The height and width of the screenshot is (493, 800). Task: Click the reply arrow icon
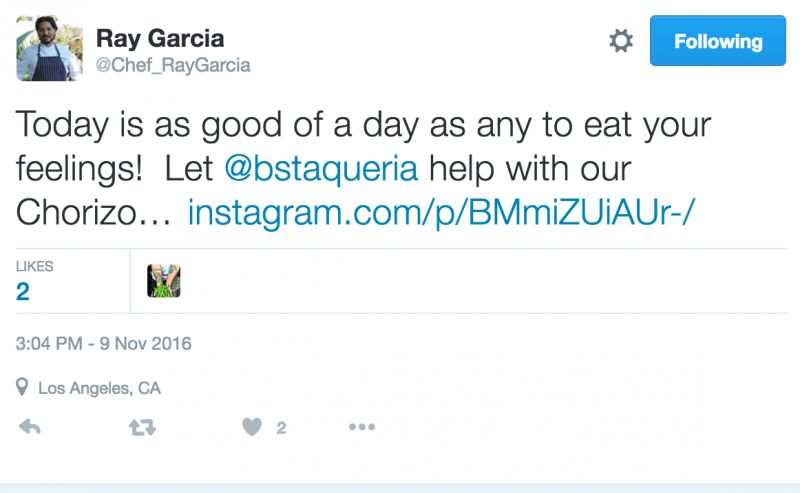tap(30, 427)
